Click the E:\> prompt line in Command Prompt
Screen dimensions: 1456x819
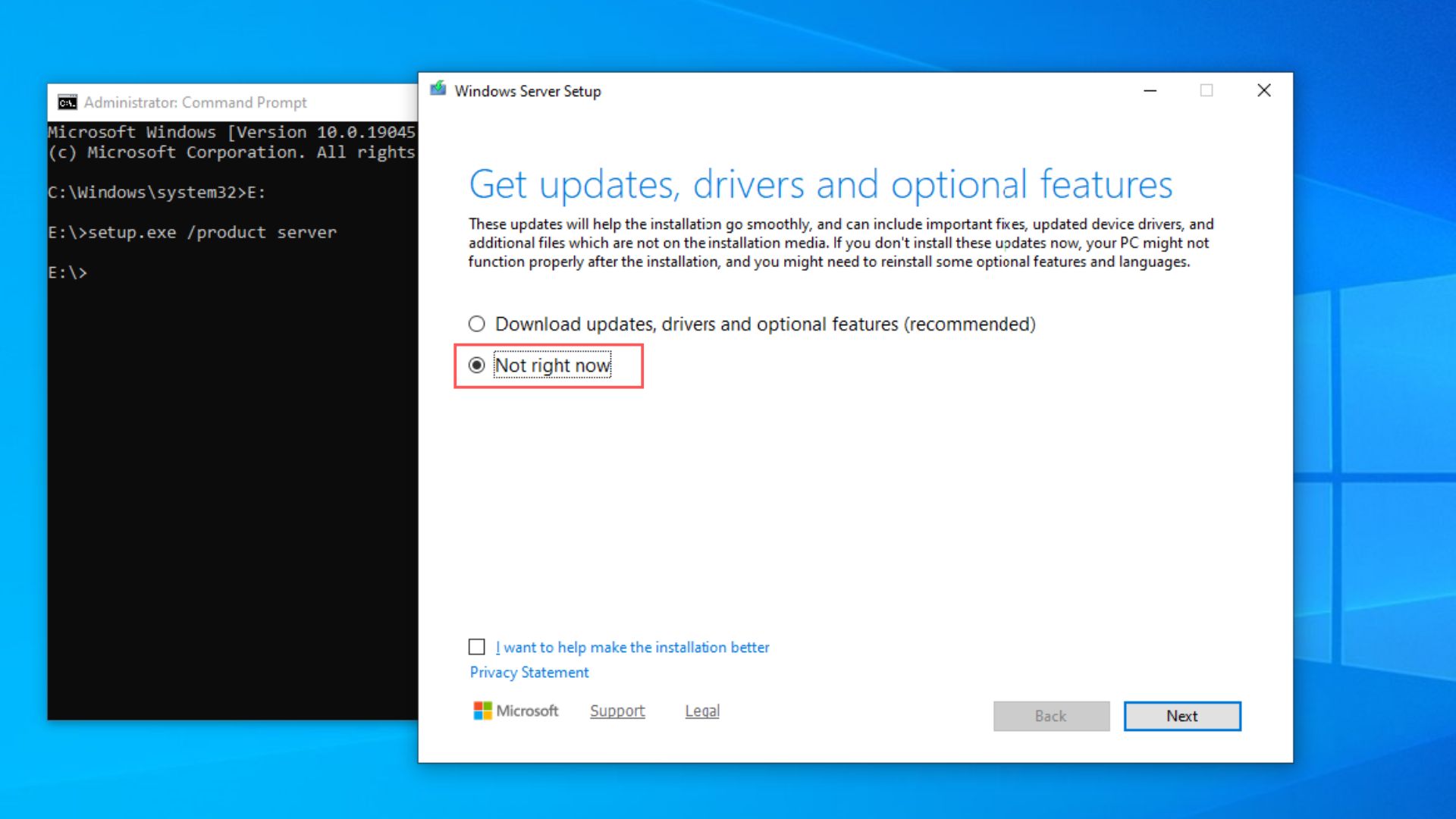[x=67, y=271]
